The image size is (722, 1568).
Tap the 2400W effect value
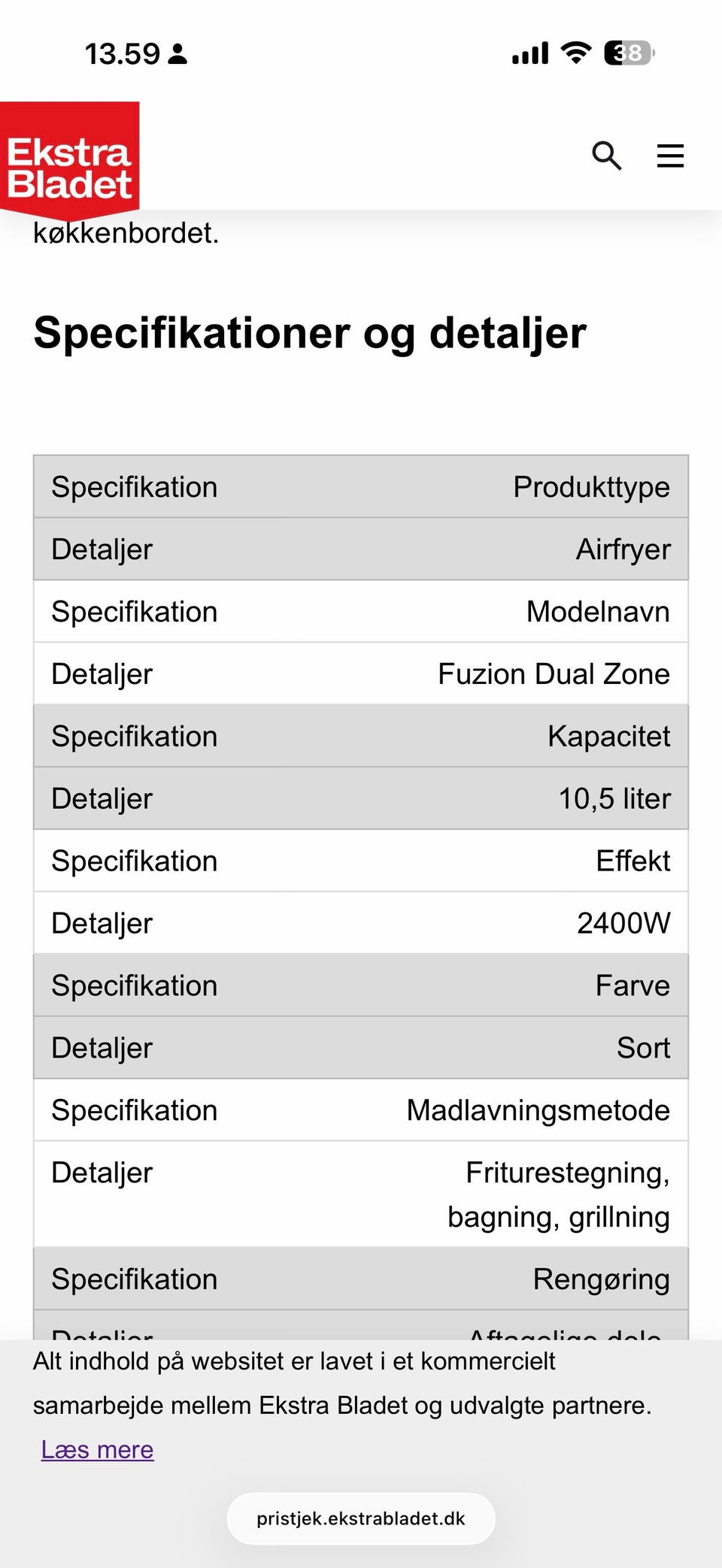point(623,924)
